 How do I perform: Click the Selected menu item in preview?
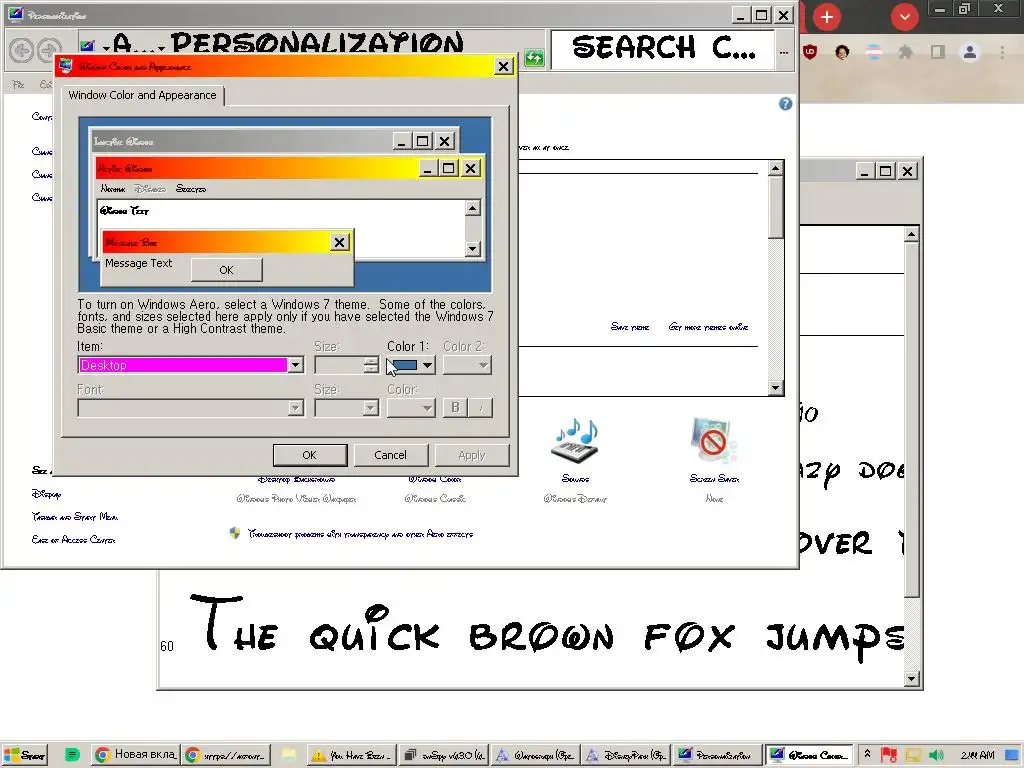pos(191,189)
